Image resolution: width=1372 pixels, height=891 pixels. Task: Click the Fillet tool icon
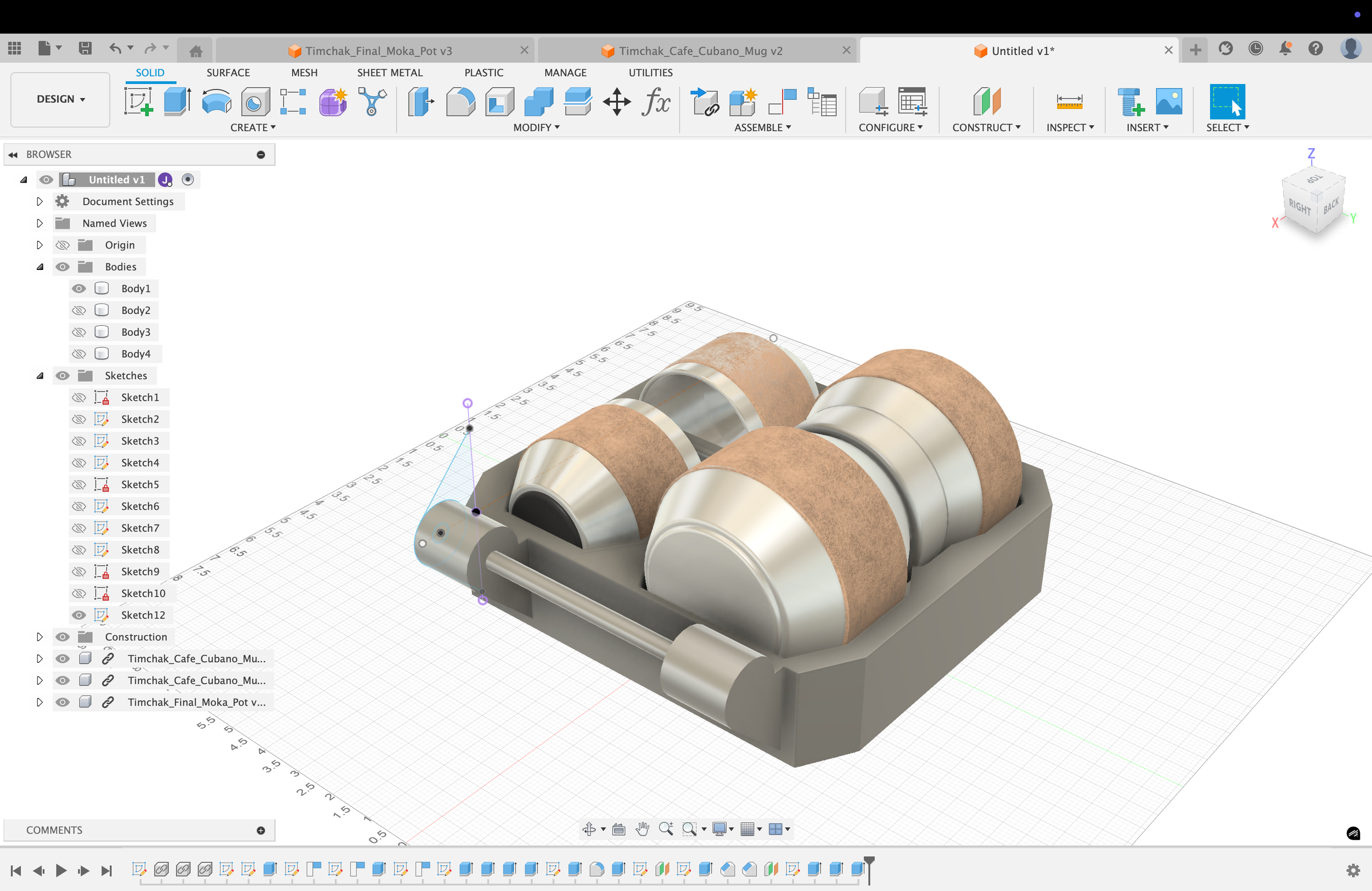coord(460,102)
